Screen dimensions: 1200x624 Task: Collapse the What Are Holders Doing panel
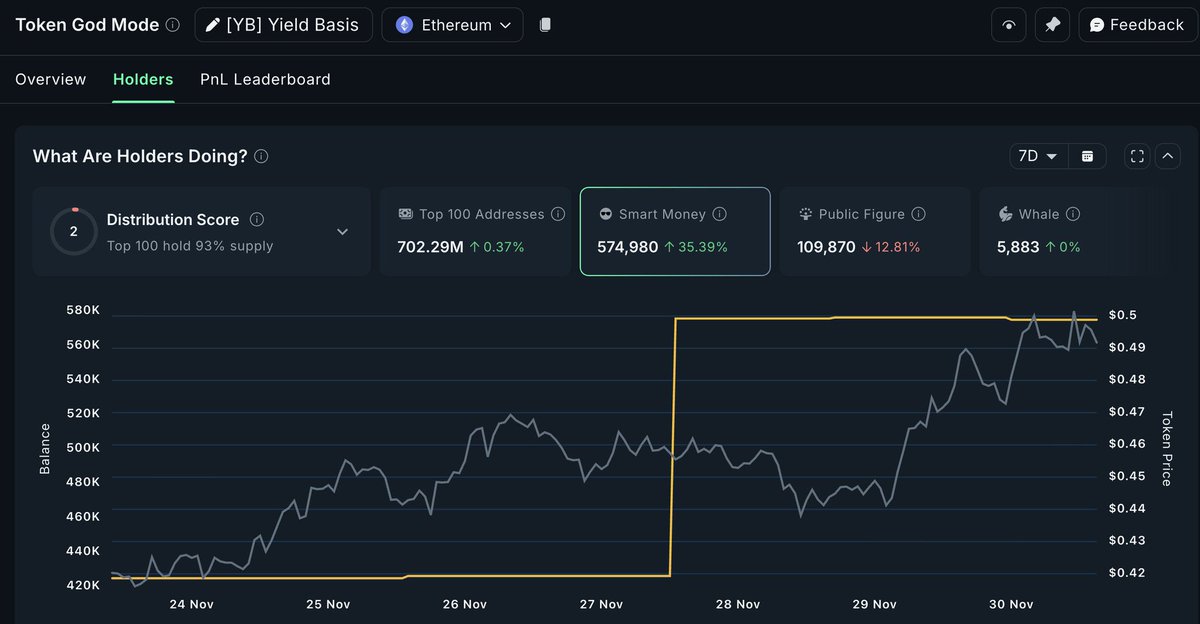pos(1167,156)
